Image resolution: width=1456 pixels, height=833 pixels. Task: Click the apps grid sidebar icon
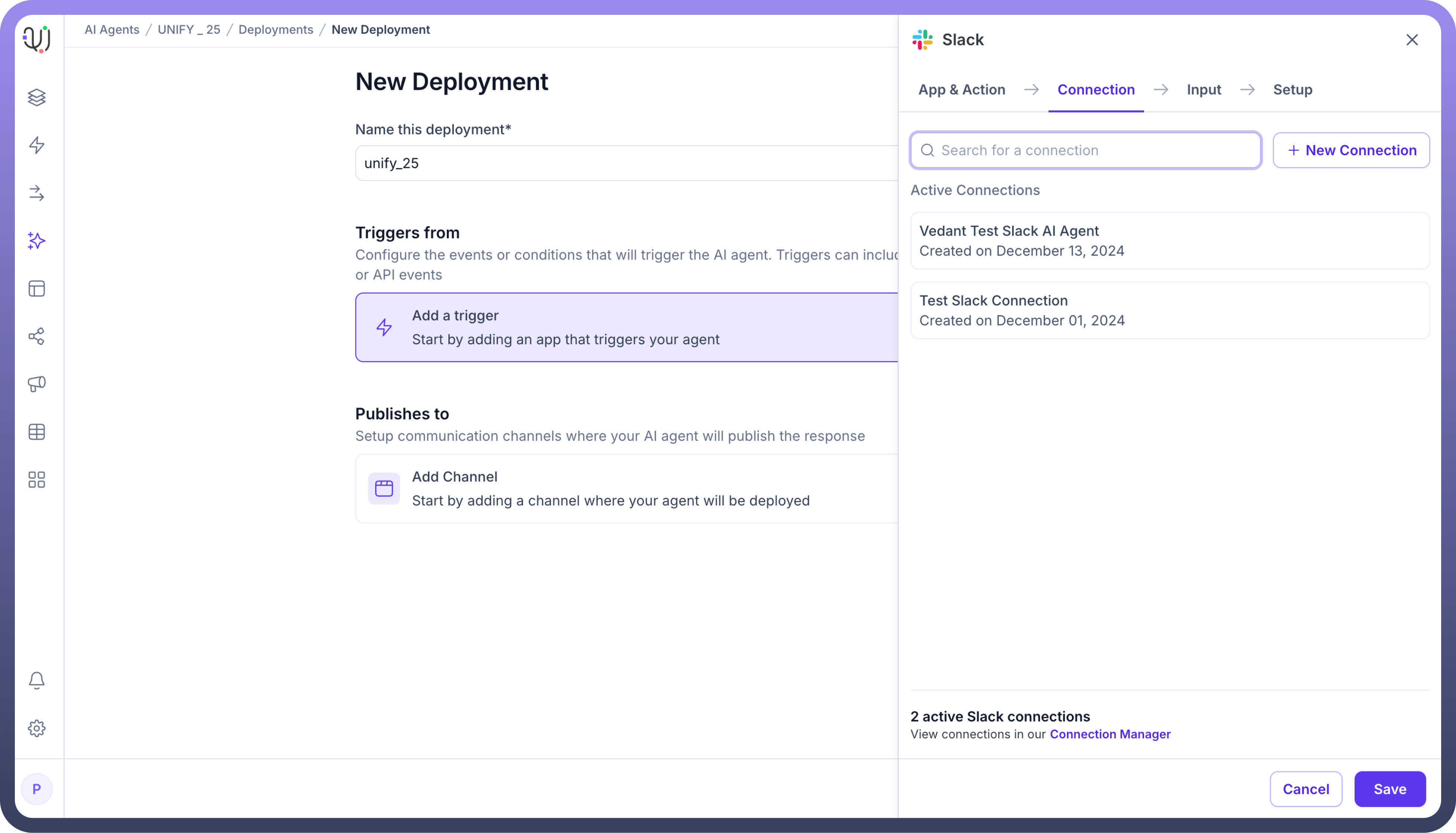click(x=37, y=479)
